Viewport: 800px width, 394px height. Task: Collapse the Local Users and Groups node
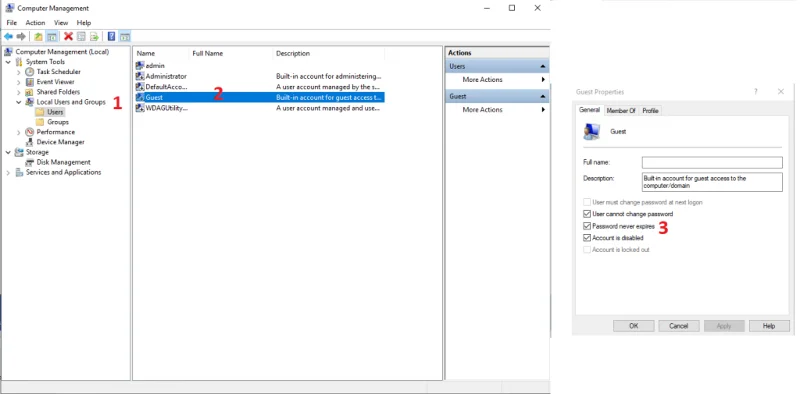[19, 102]
